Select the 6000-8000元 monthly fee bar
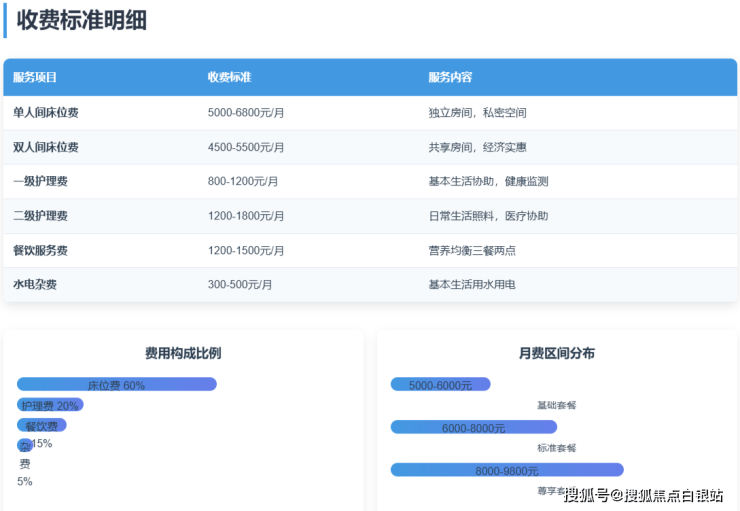 click(473, 427)
